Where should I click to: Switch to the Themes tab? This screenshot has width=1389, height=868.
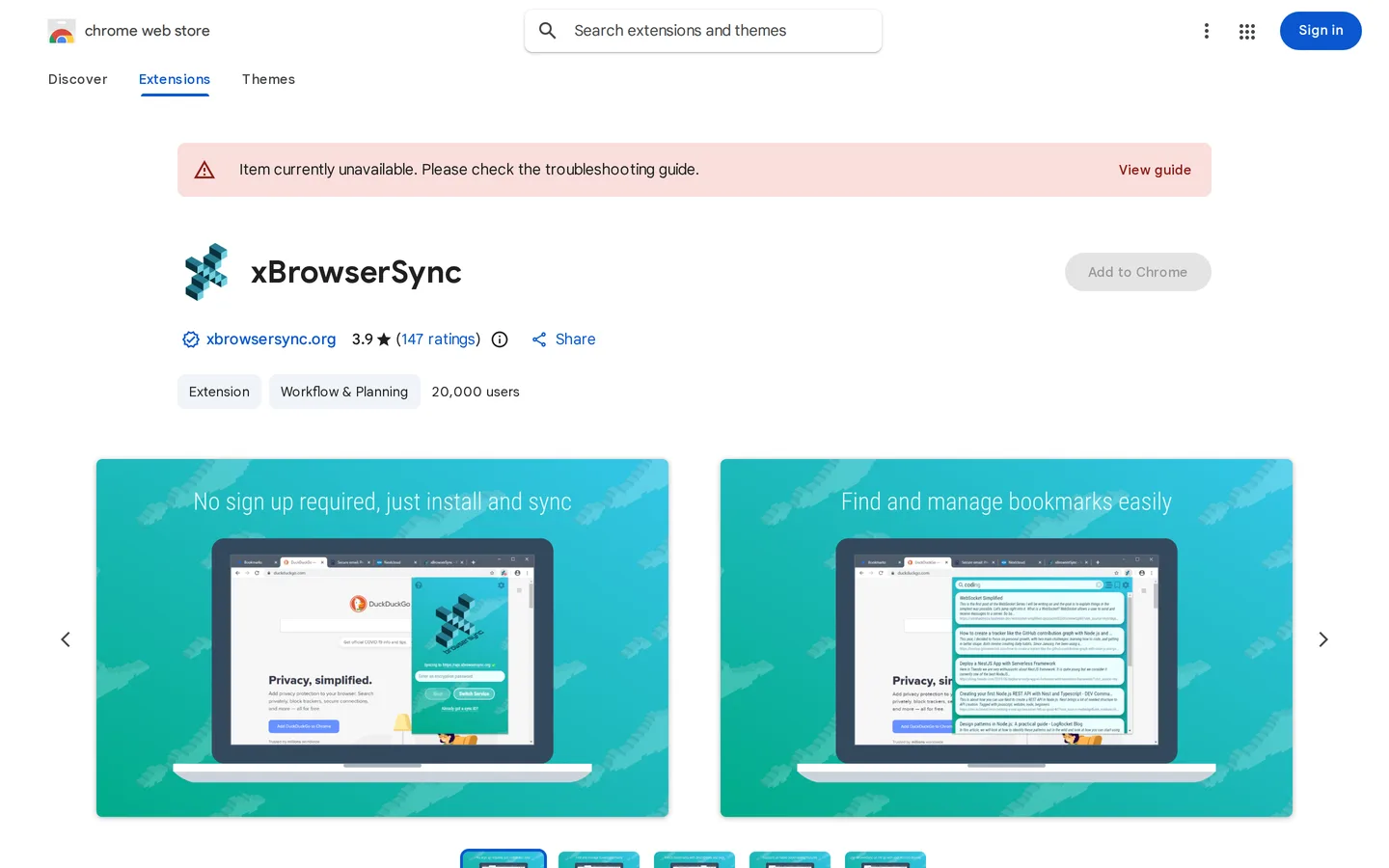[x=268, y=79]
